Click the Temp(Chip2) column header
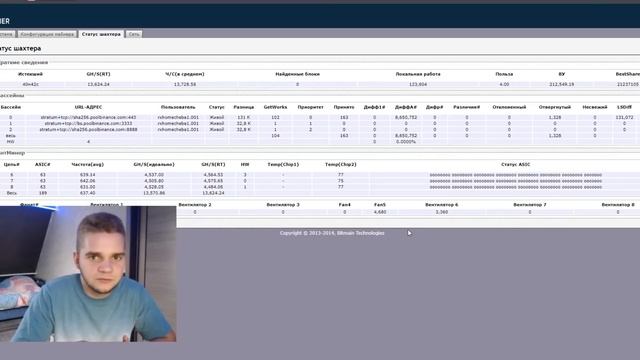Screen dimensions: 640x360 pos(341,164)
